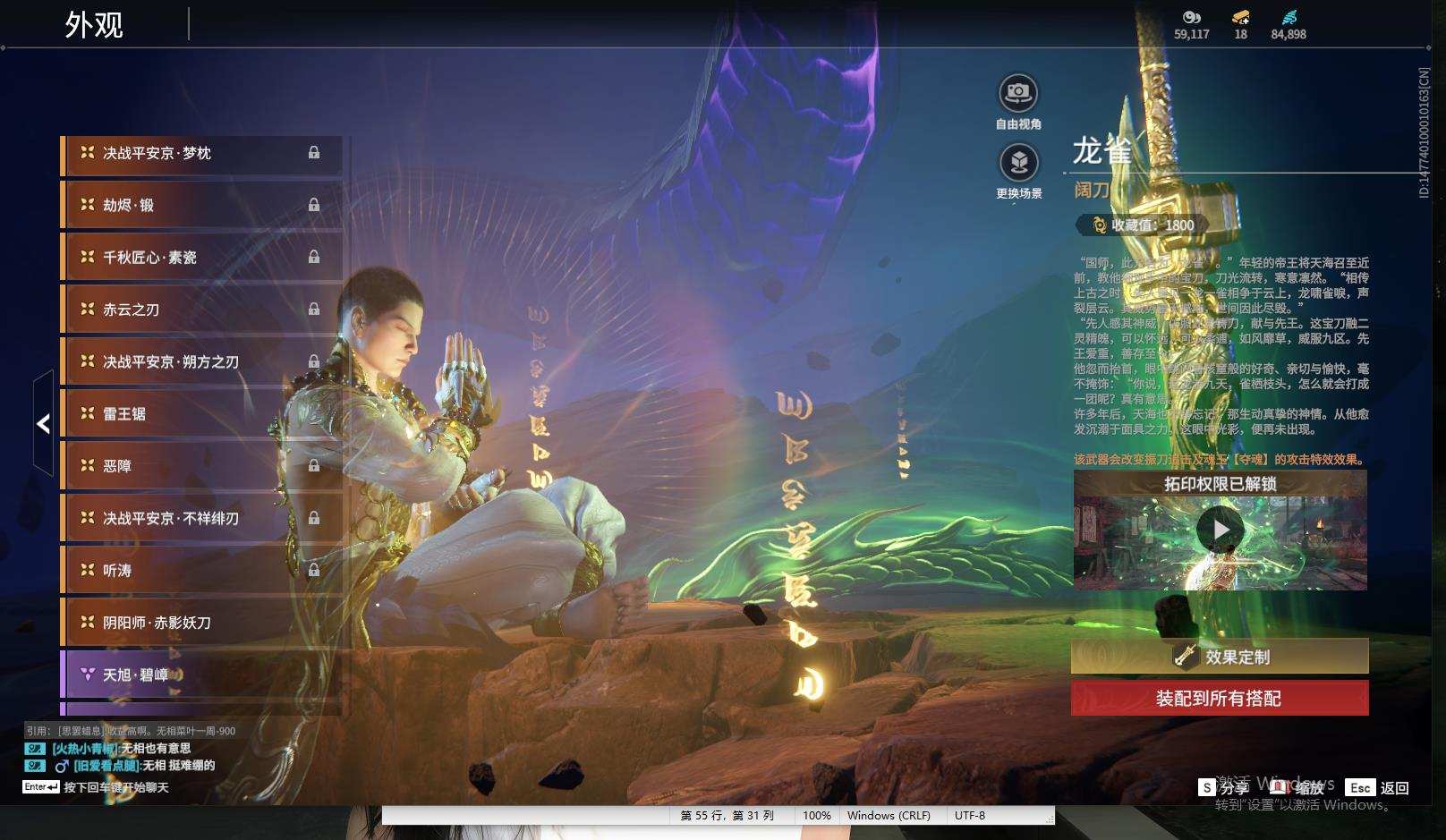Viewport: 1446px width, 840px height.
Task: Play the 龙雀 skin preview video
Action: tap(1221, 530)
